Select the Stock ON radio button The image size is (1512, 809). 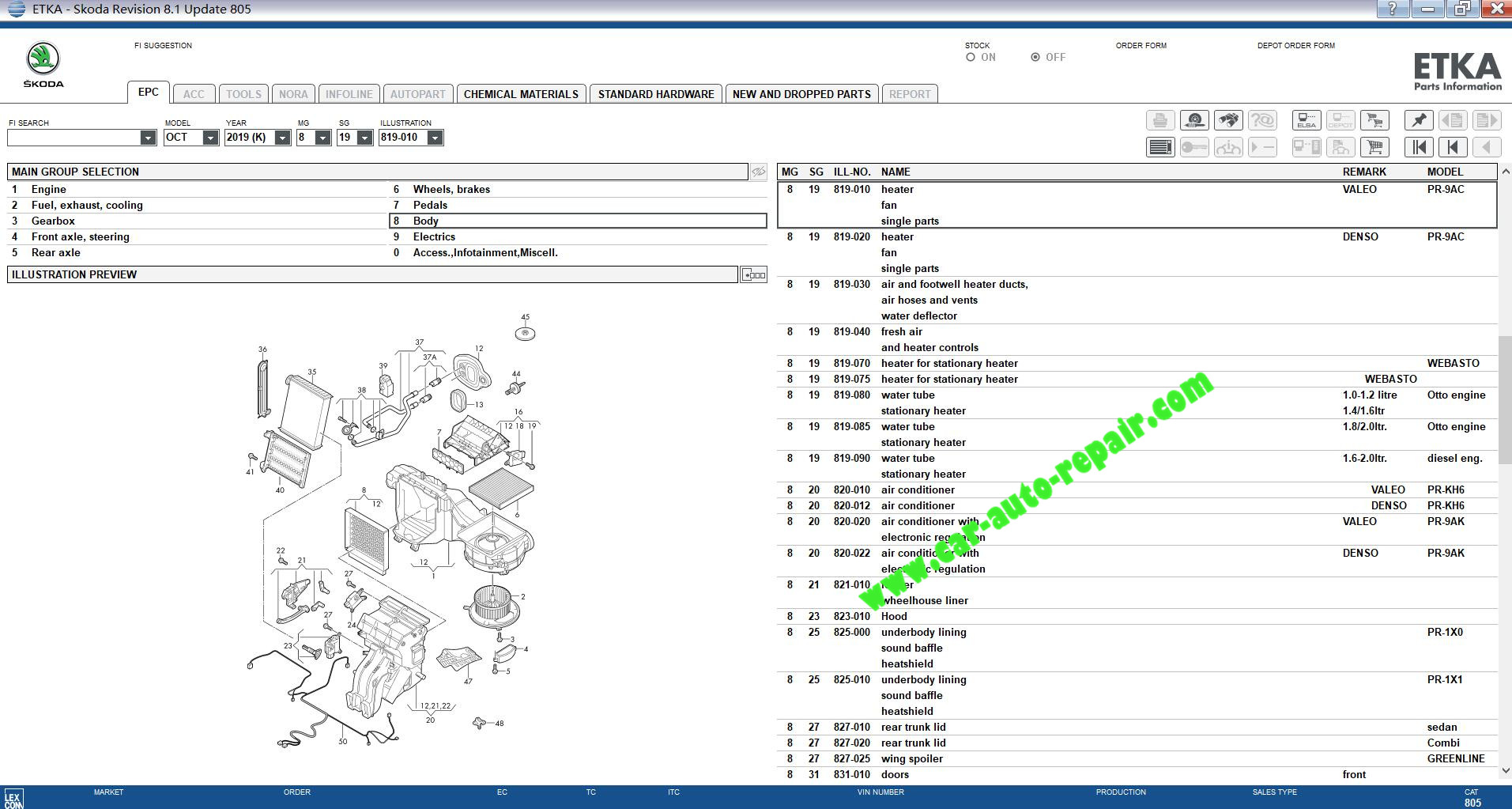click(x=971, y=57)
